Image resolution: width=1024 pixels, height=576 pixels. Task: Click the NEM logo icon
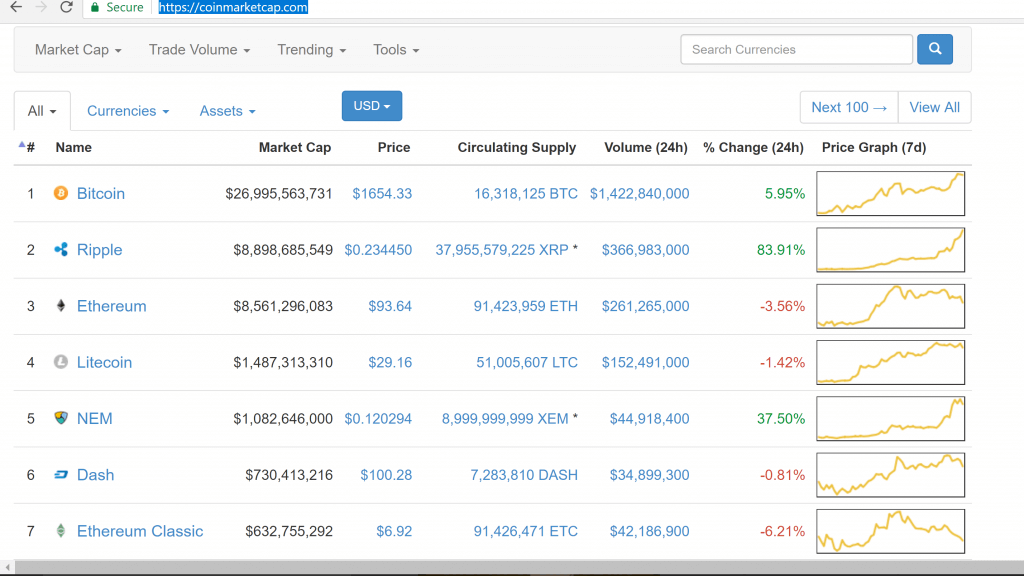[60, 418]
